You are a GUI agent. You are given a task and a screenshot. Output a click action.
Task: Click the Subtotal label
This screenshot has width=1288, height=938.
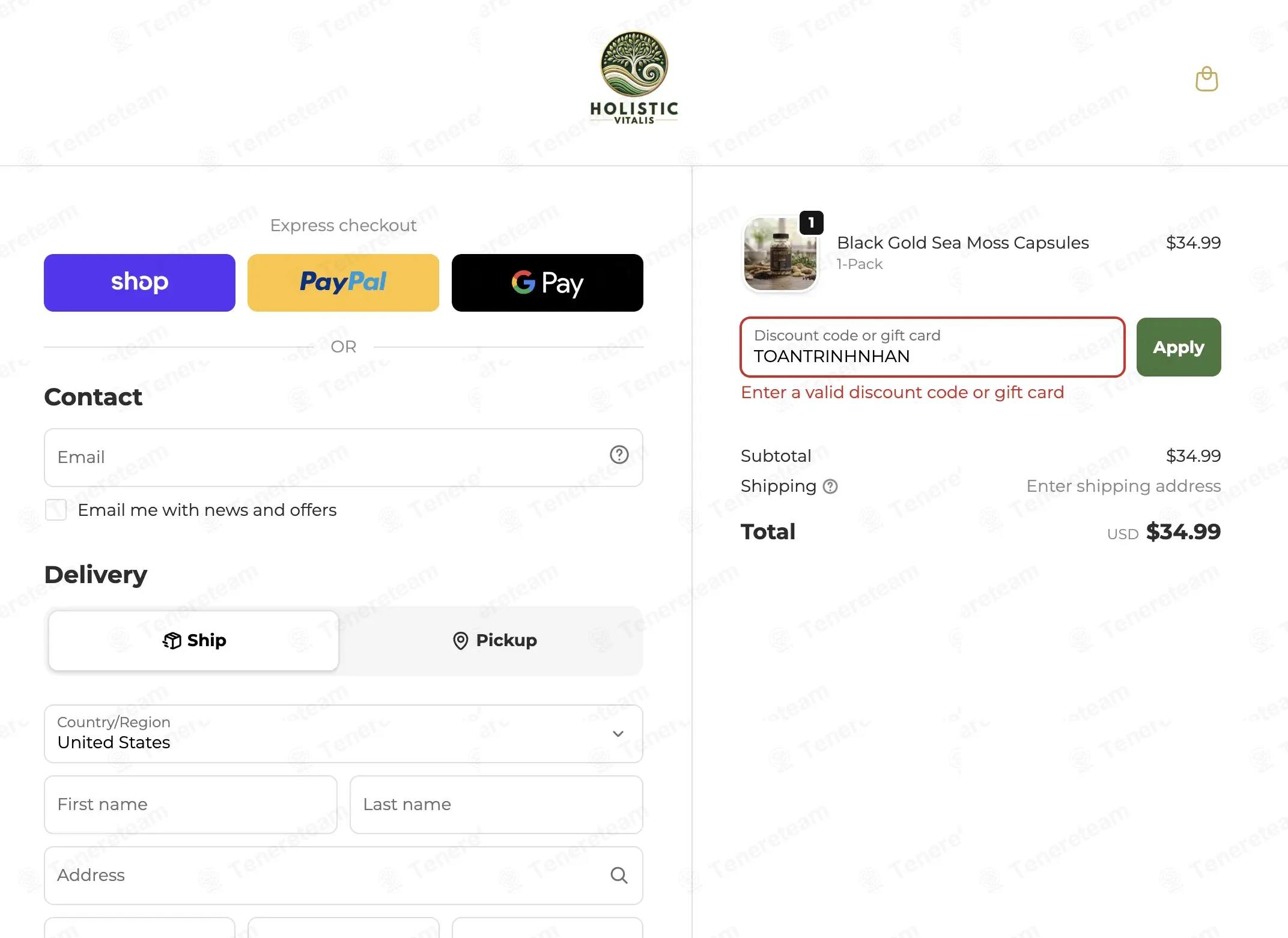tap(776, 456)
